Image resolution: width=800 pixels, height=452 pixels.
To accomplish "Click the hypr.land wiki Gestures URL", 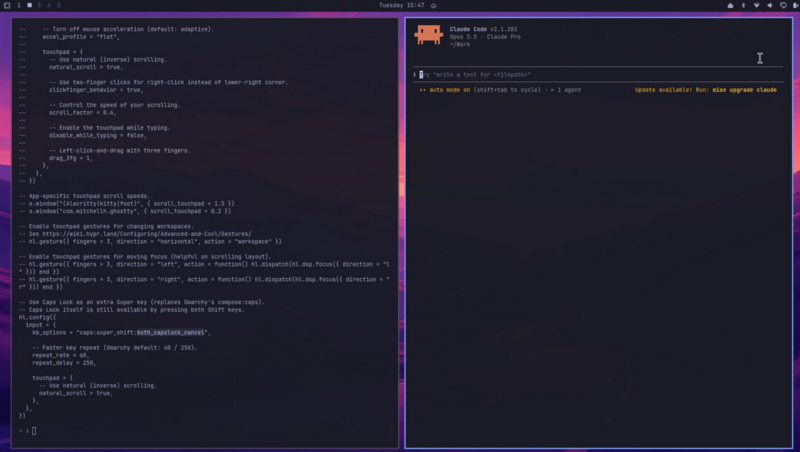I will (147, 234).
